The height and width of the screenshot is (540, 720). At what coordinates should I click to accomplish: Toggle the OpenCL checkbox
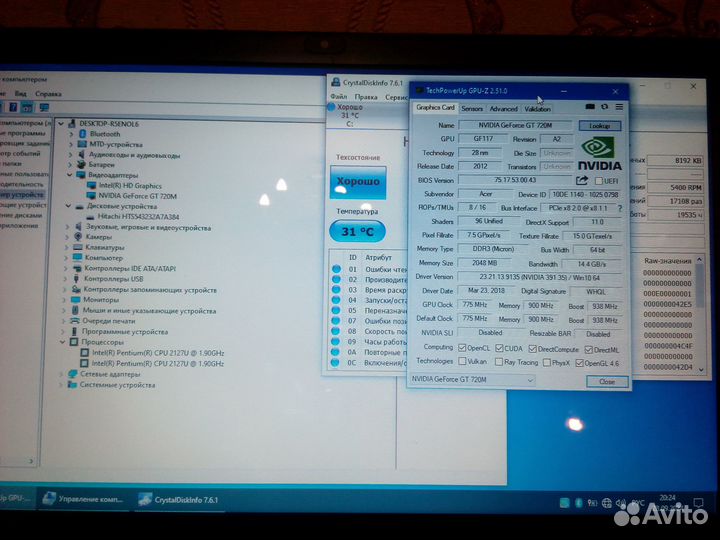(462, 348)
